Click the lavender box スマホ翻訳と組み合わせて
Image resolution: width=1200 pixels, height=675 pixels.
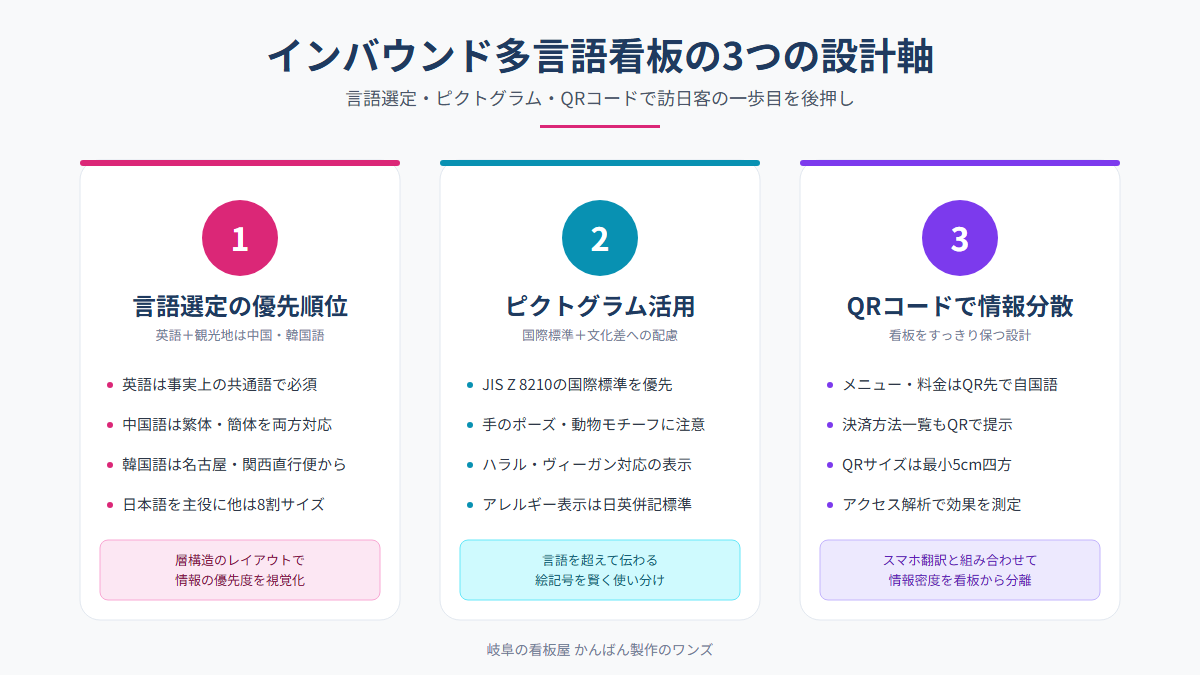pos(960,570)
